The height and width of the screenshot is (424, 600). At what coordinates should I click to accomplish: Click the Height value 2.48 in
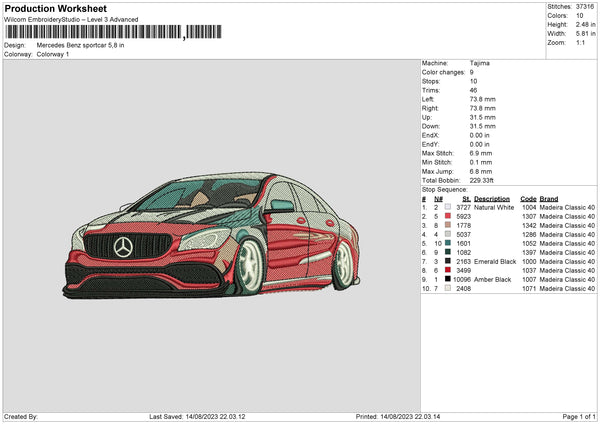click(x=586, y=24)
